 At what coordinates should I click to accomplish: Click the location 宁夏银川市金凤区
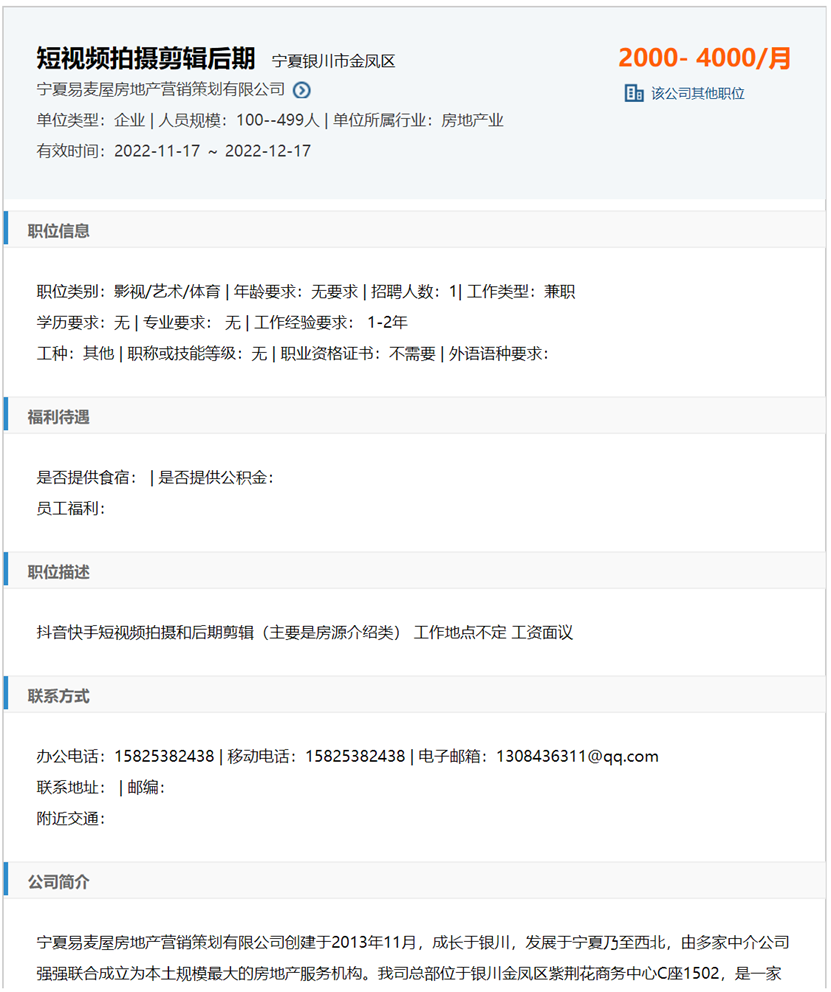pyautogui.click(x=334, y=61)
